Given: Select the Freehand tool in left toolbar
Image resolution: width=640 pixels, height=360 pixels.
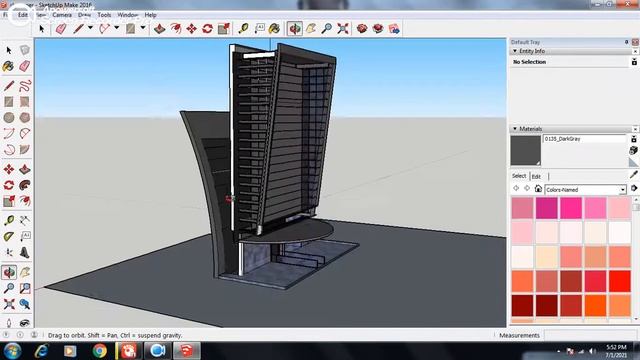Looking at the screenshot, I should click(x=25, y=86).
